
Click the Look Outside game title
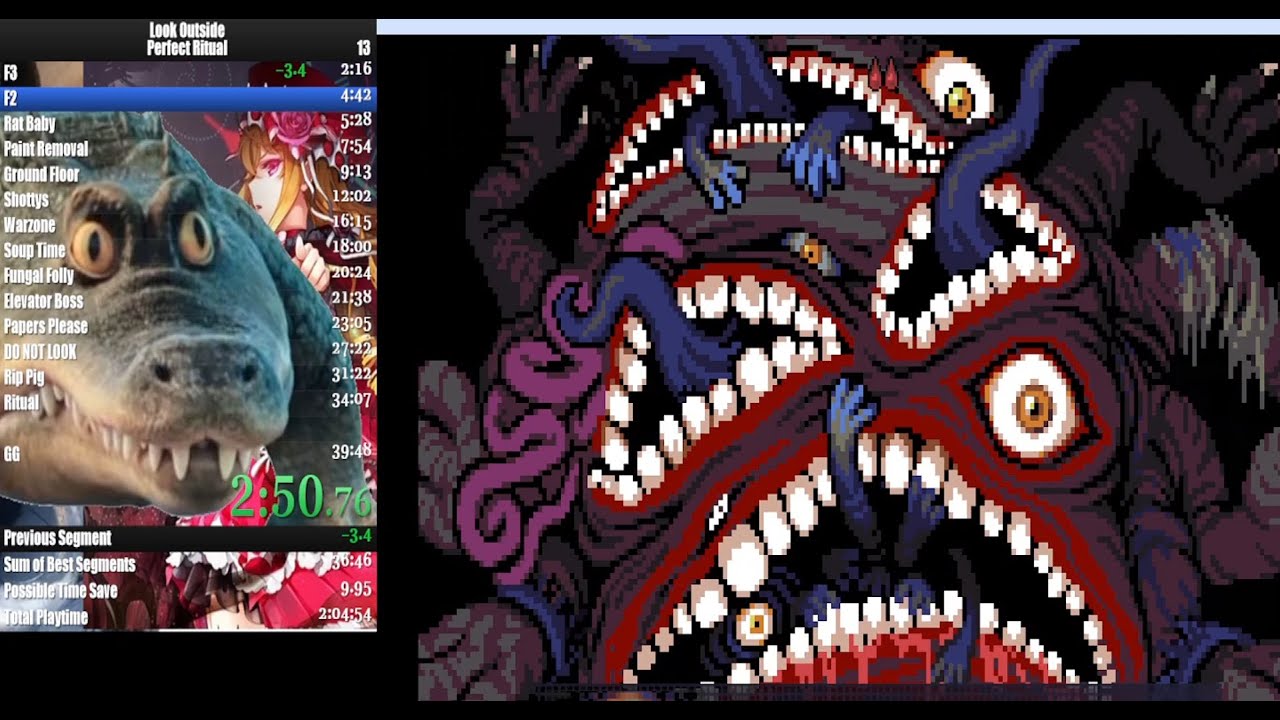[187, 30]
